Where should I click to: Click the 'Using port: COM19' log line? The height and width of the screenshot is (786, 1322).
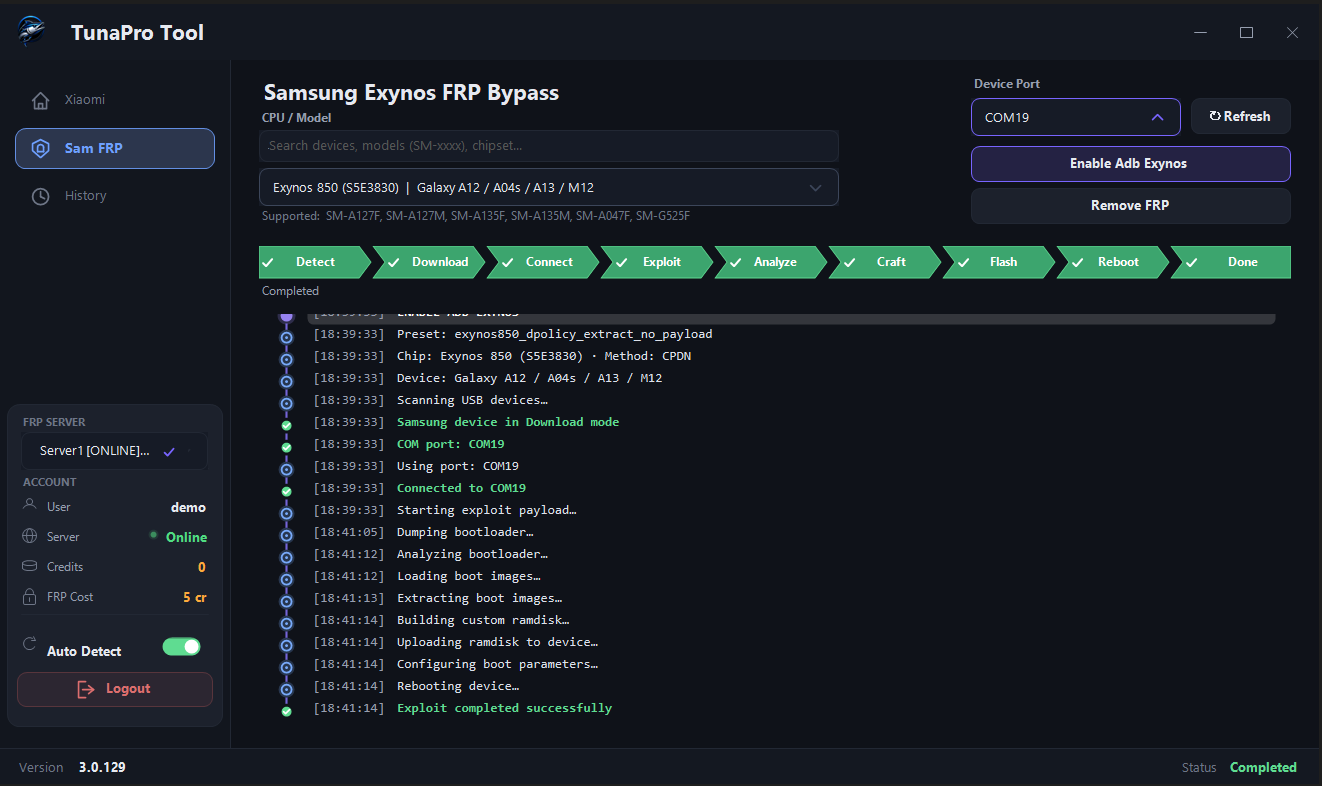458,467
